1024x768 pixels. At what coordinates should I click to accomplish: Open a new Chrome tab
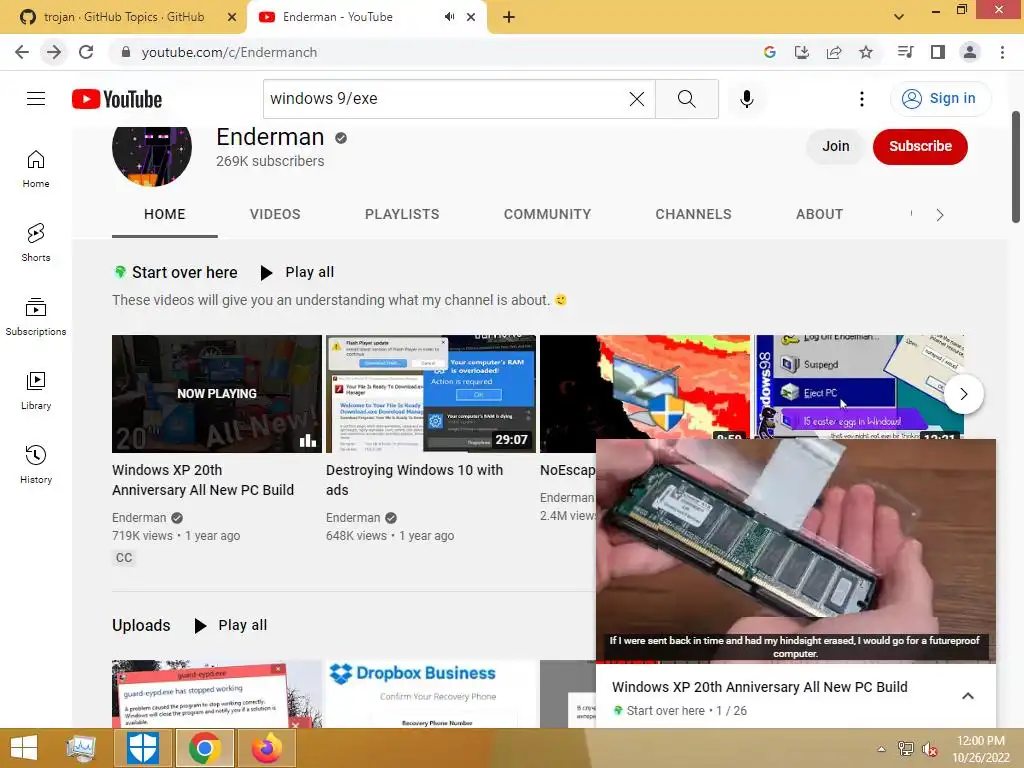[509, 17]
